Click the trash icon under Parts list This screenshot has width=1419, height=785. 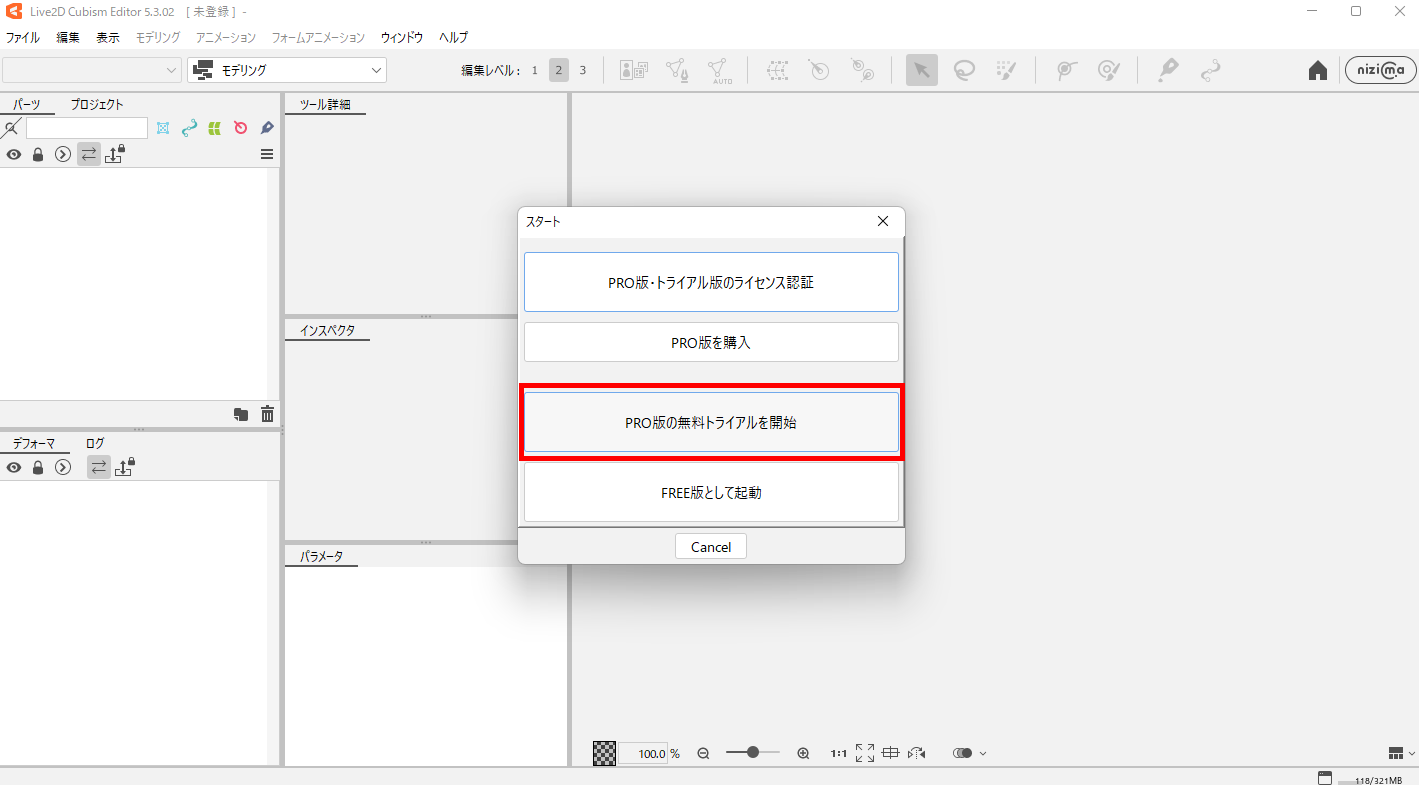click(267, 414)
